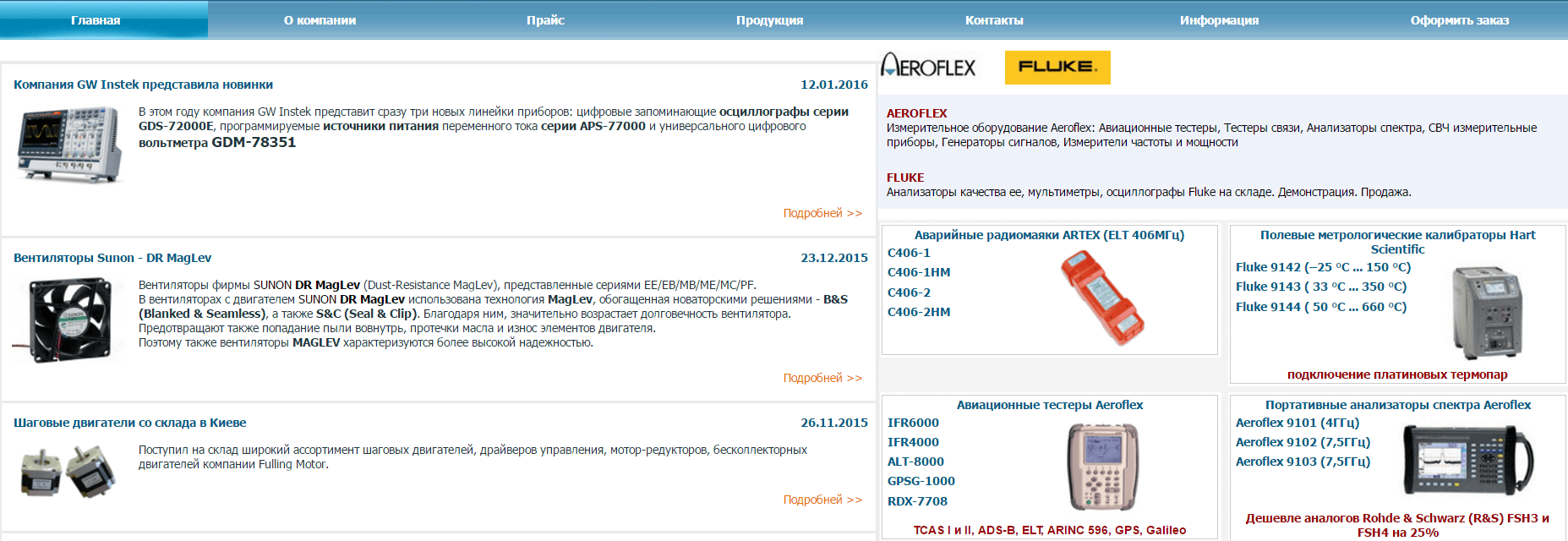Image resolution: width=1568 pixels, height=541 pixels.
Task: Open Аварийные радиомаяки ARTEX heading
Action: coord(1049,235)
